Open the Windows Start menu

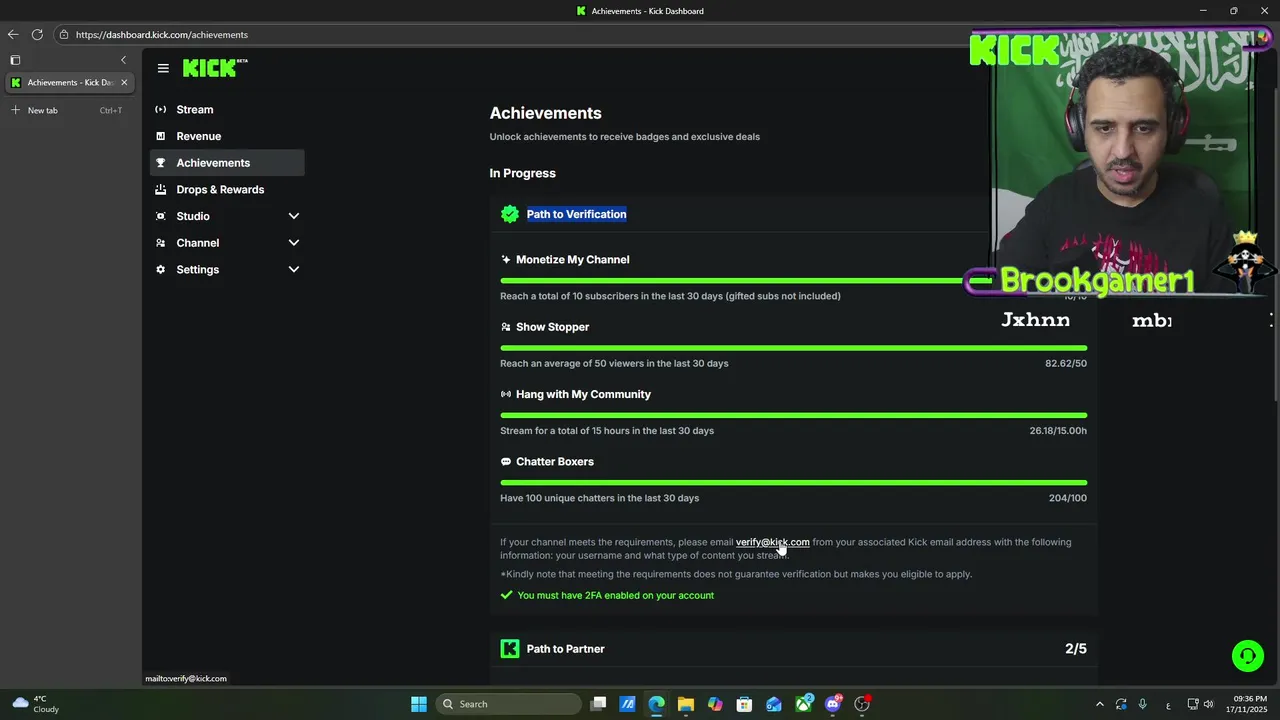pos(419,704)
